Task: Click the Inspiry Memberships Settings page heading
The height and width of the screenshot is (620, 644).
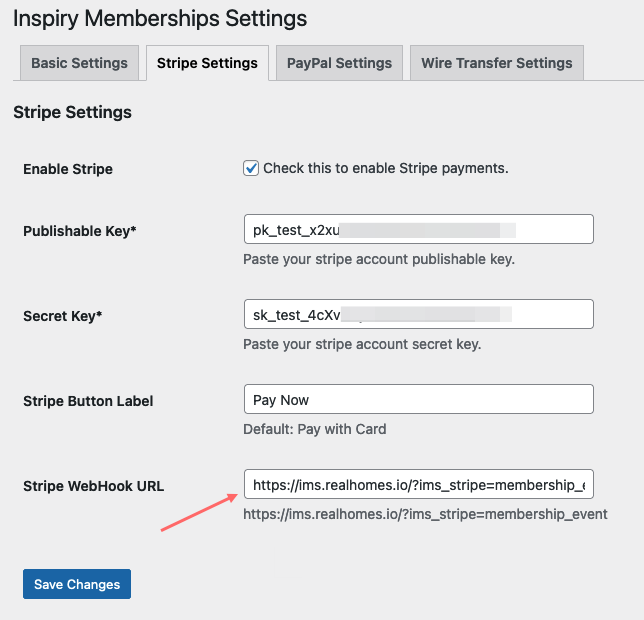Action: point(160,19)
